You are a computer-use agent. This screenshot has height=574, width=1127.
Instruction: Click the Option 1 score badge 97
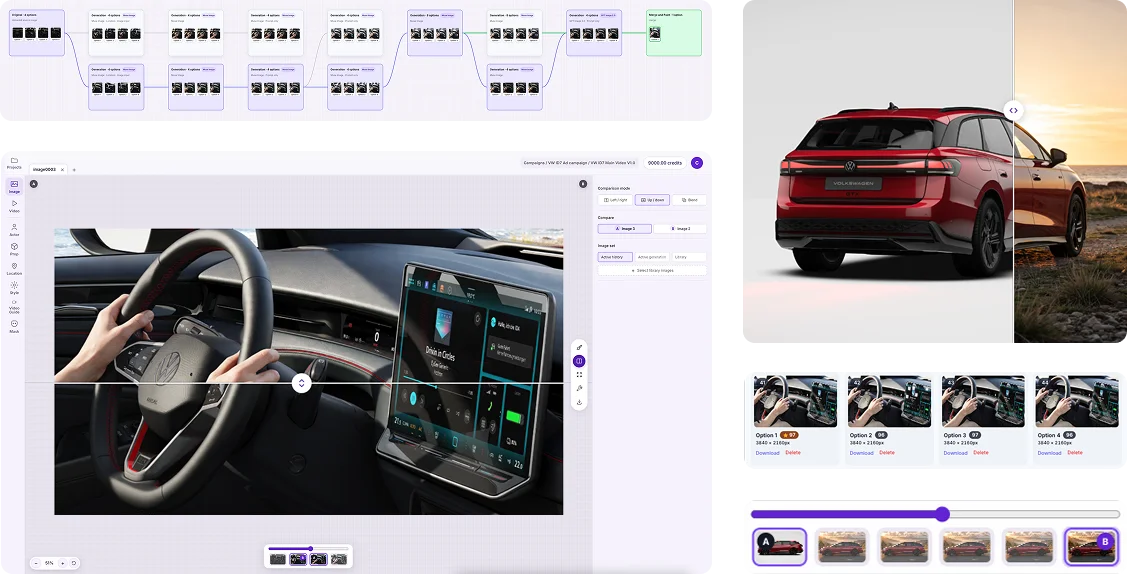click(x=790, y=435)
